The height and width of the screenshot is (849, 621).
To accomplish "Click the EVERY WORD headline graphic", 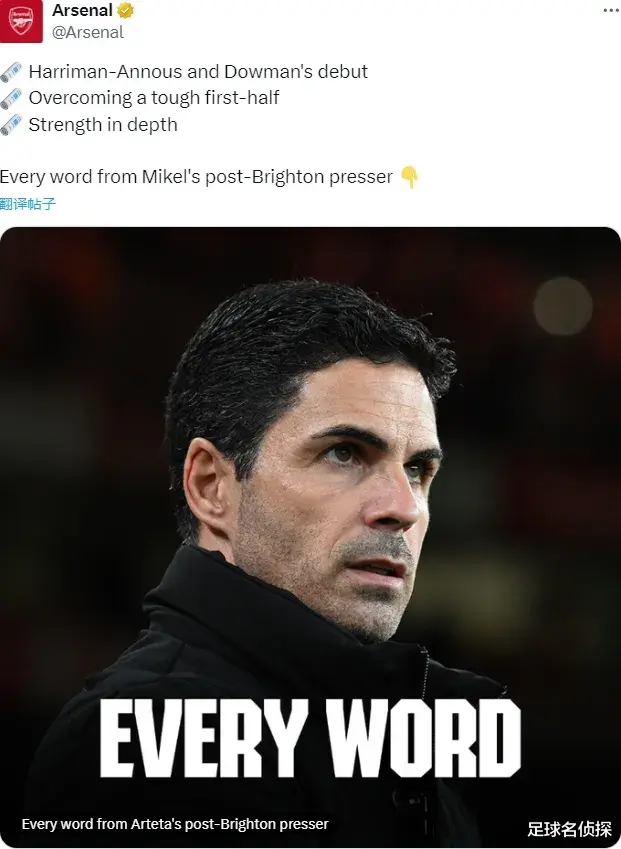I will coord(310,738).
